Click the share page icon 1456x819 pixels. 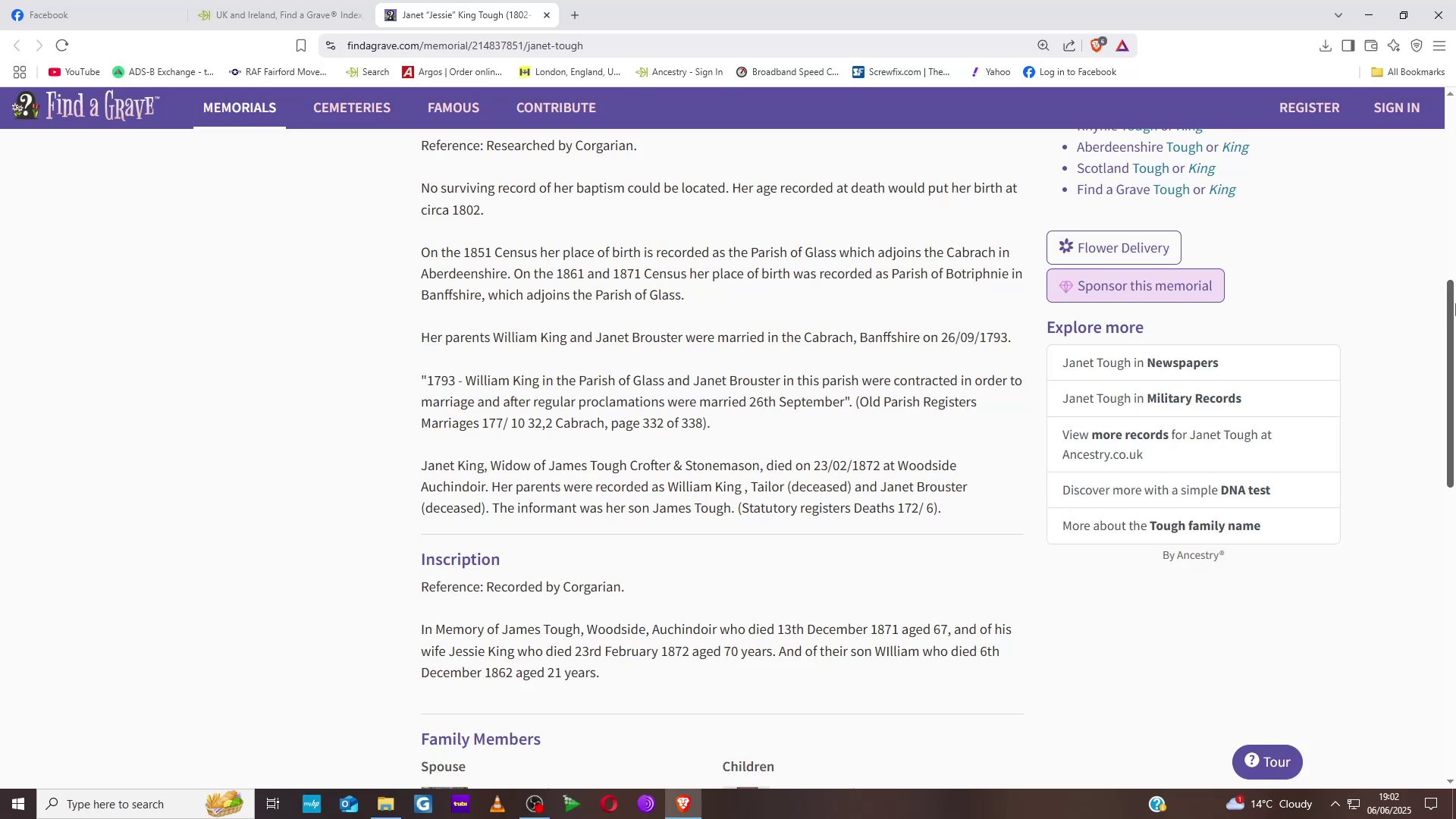(x=1069, y=45)
